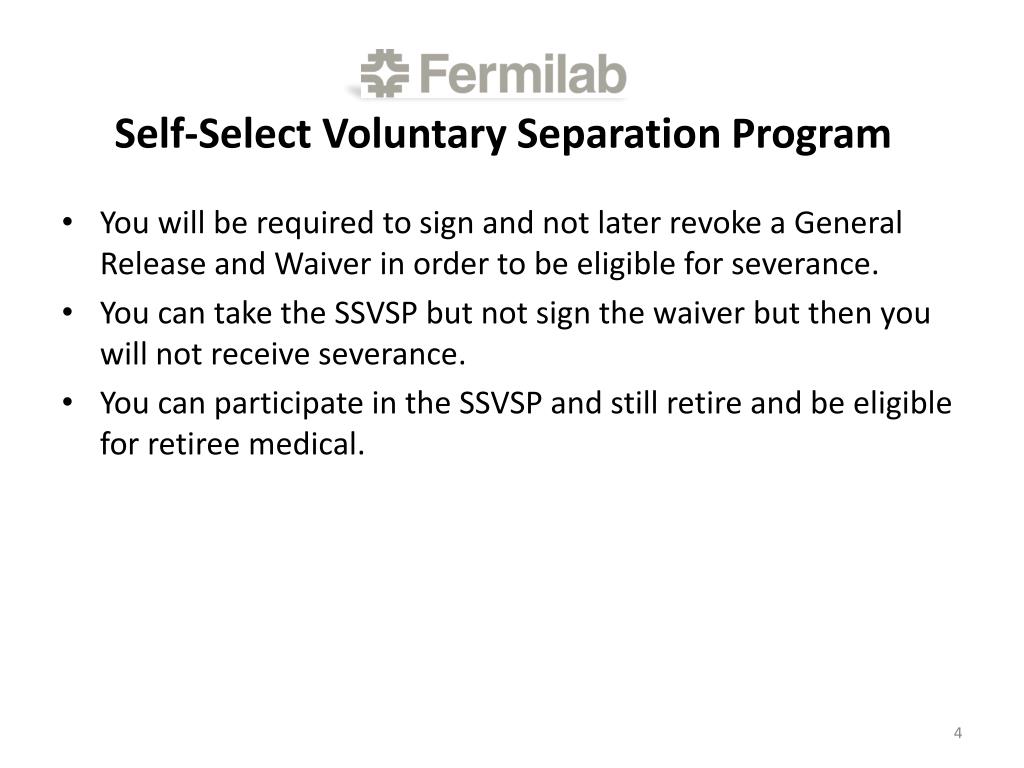Click 'SSVSP' in the third bullet
Image resolution: width=1024 pixels, height=768 pixels.
click(500, 403)
